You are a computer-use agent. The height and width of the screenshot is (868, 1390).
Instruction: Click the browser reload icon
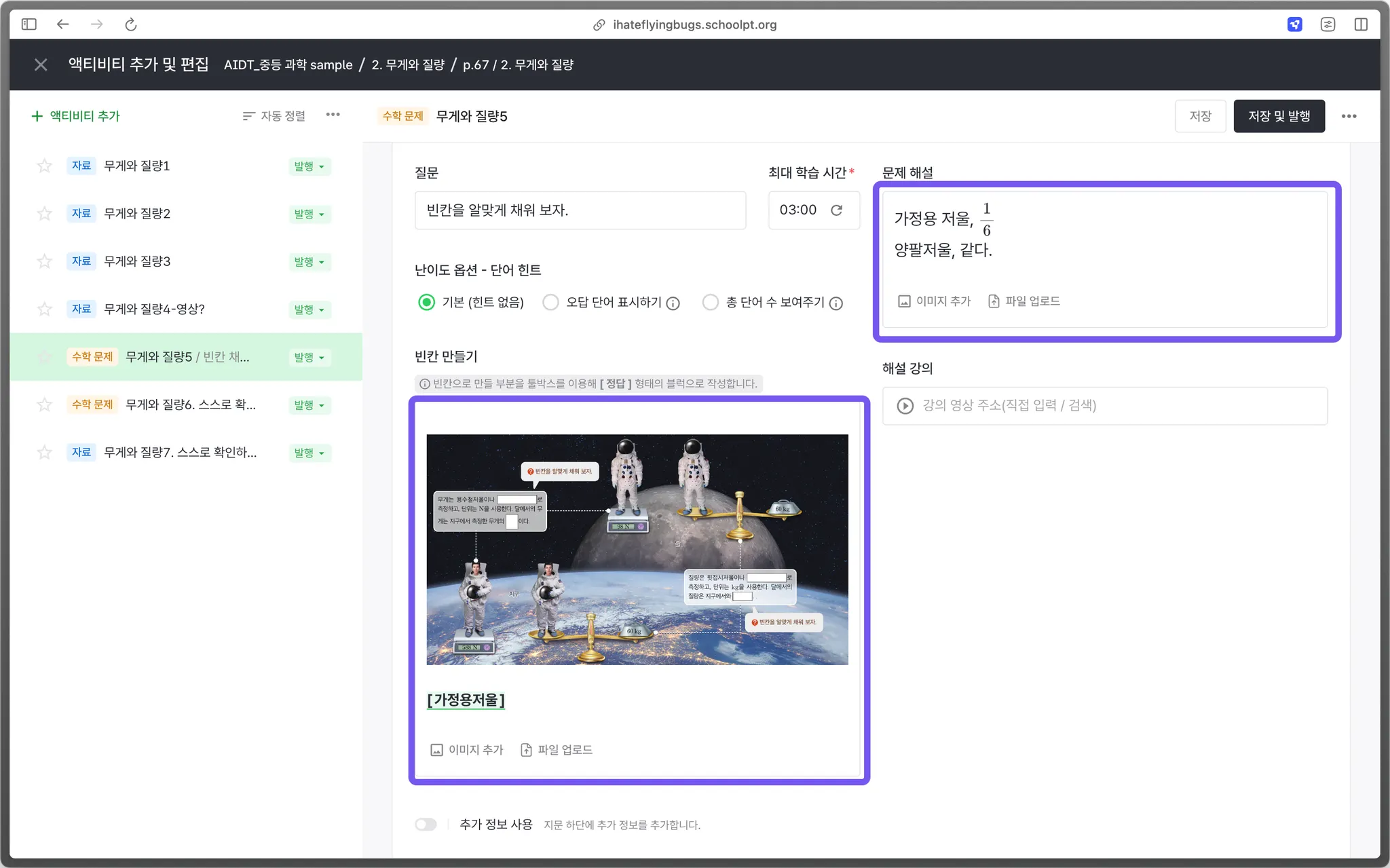point(131,24)
